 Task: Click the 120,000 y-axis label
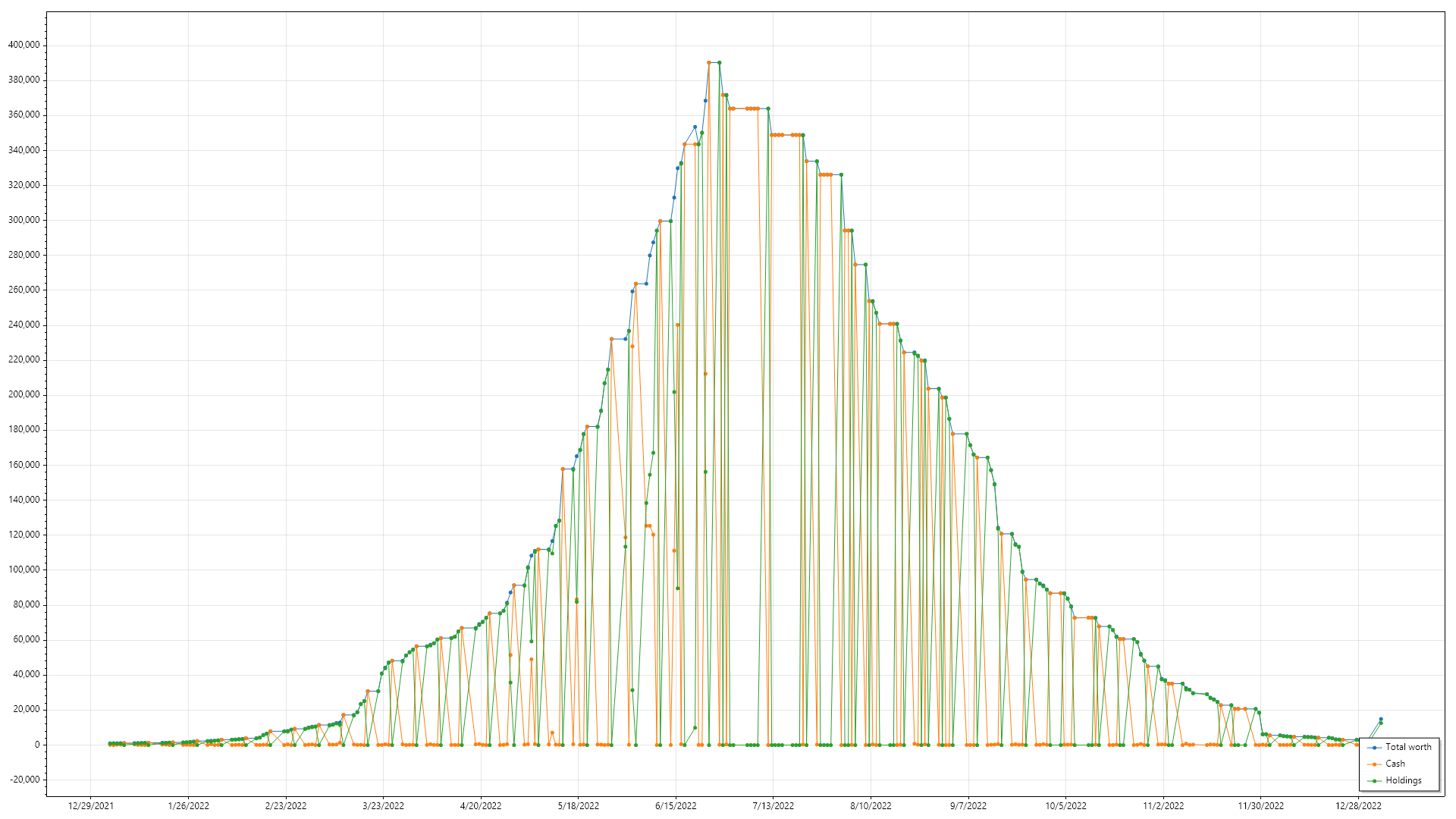tap(24, 535)
